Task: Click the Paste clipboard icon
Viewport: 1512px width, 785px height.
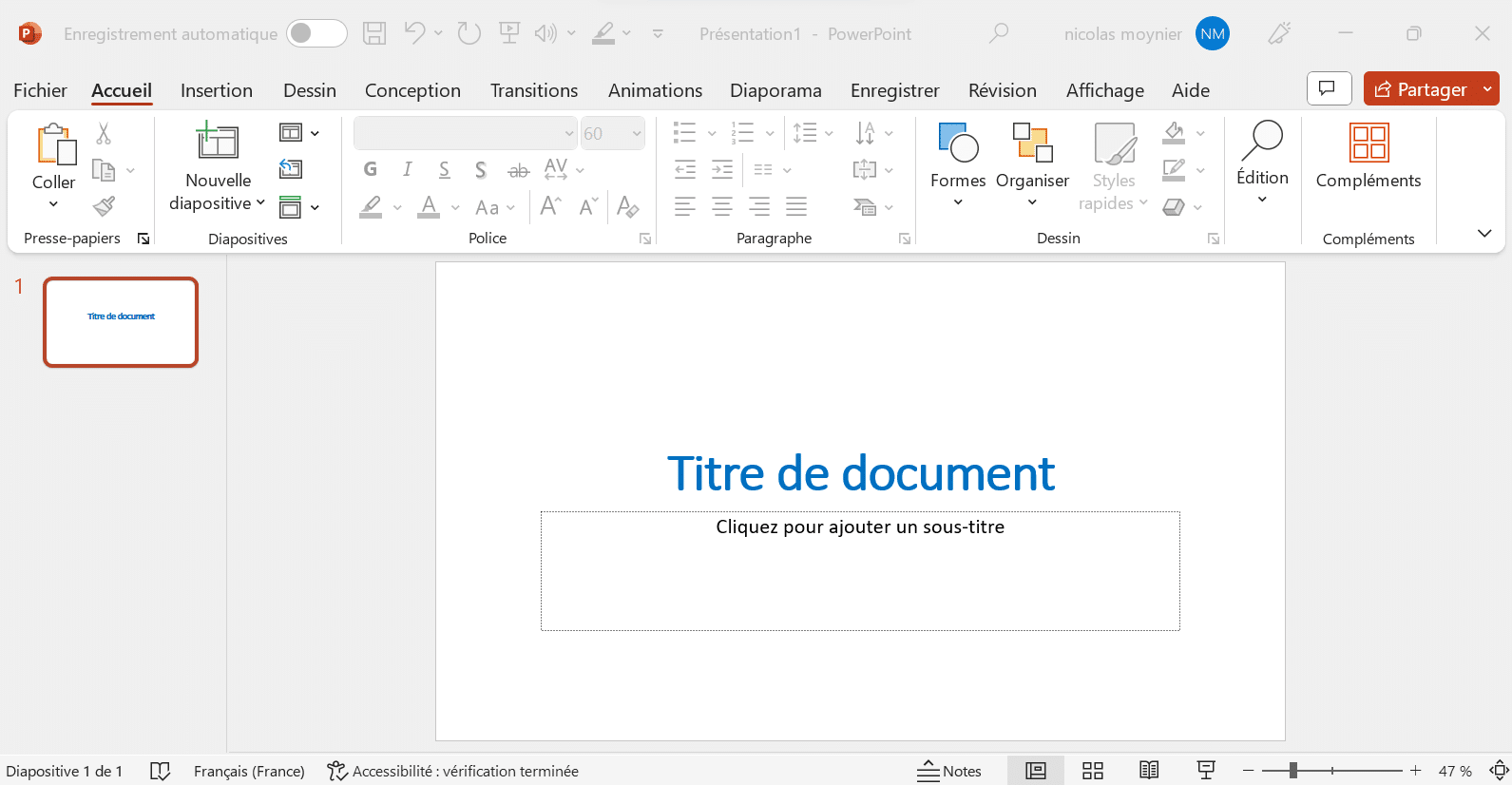Action: click(55, 144)
